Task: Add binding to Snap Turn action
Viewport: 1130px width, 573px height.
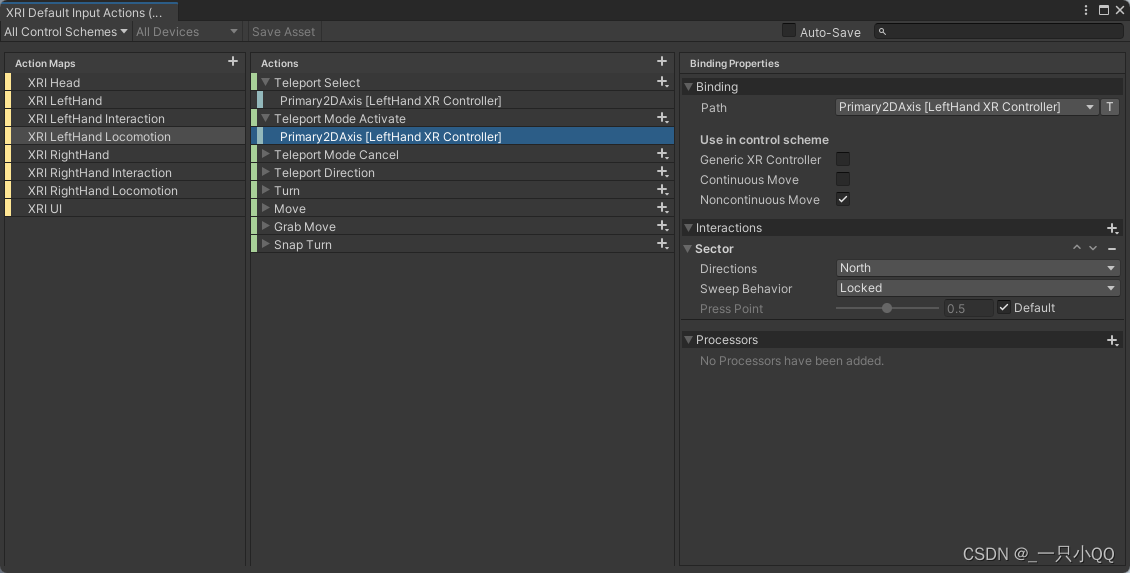Action: (x=662, y=244)
